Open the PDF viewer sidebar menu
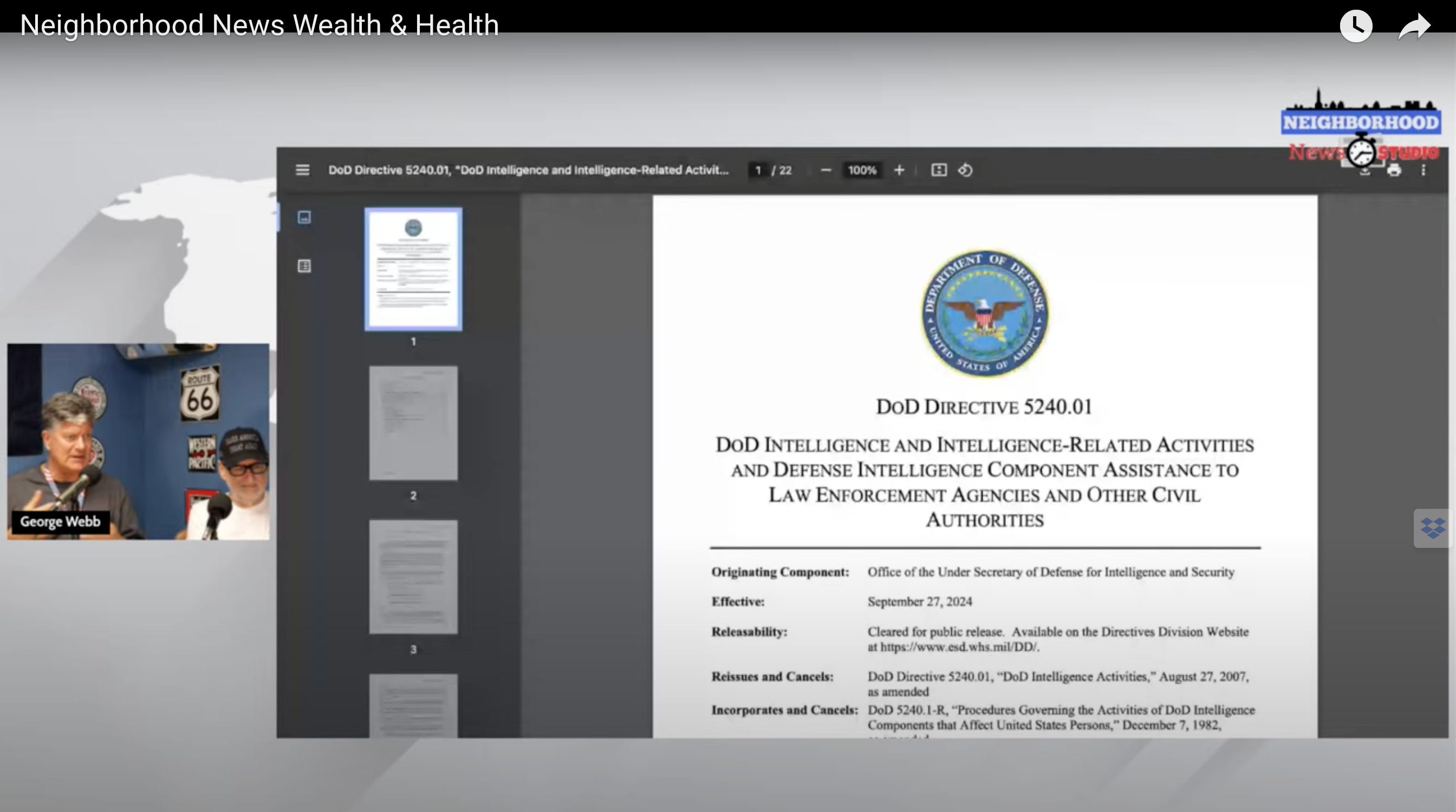Image resolution: width=1456 pixels, height=812 pixels. click(302, 170)
